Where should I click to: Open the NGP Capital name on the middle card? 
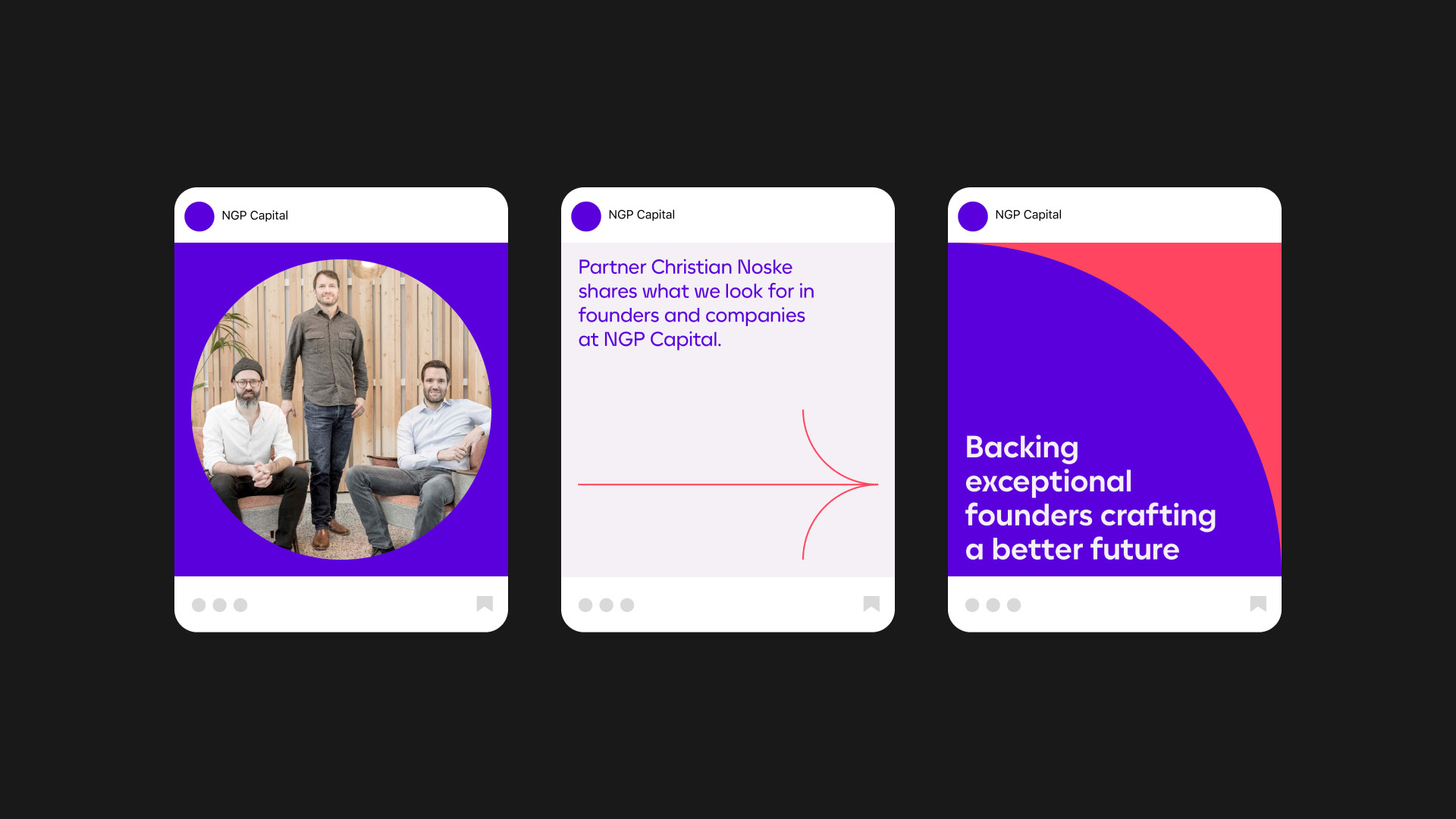(x=642, y=215)
